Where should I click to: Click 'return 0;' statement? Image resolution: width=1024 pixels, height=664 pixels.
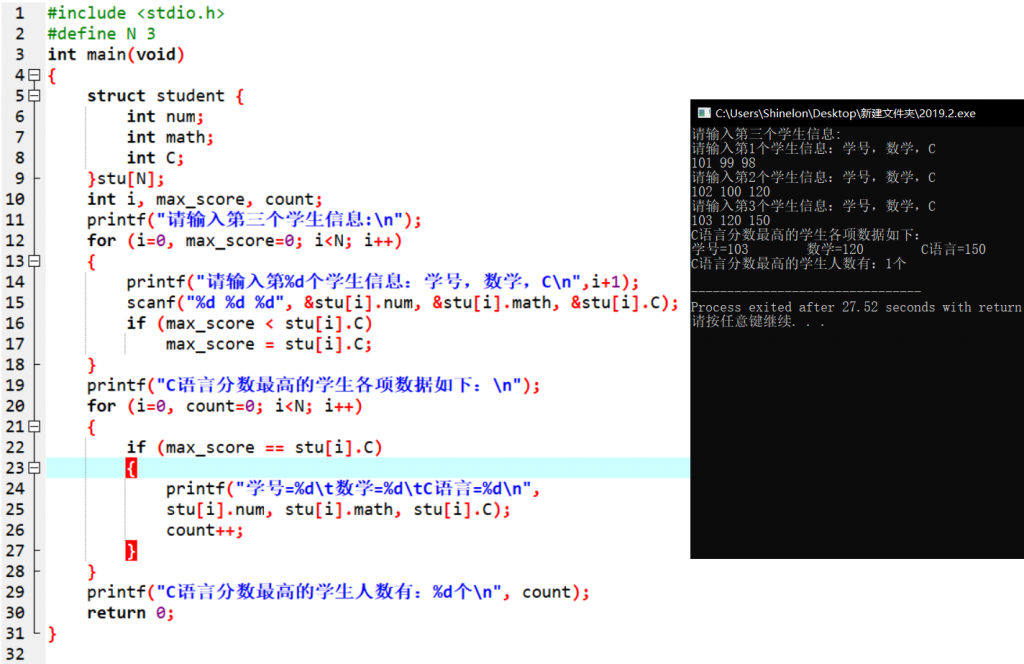pyautogui.click(x=131, y=613)
